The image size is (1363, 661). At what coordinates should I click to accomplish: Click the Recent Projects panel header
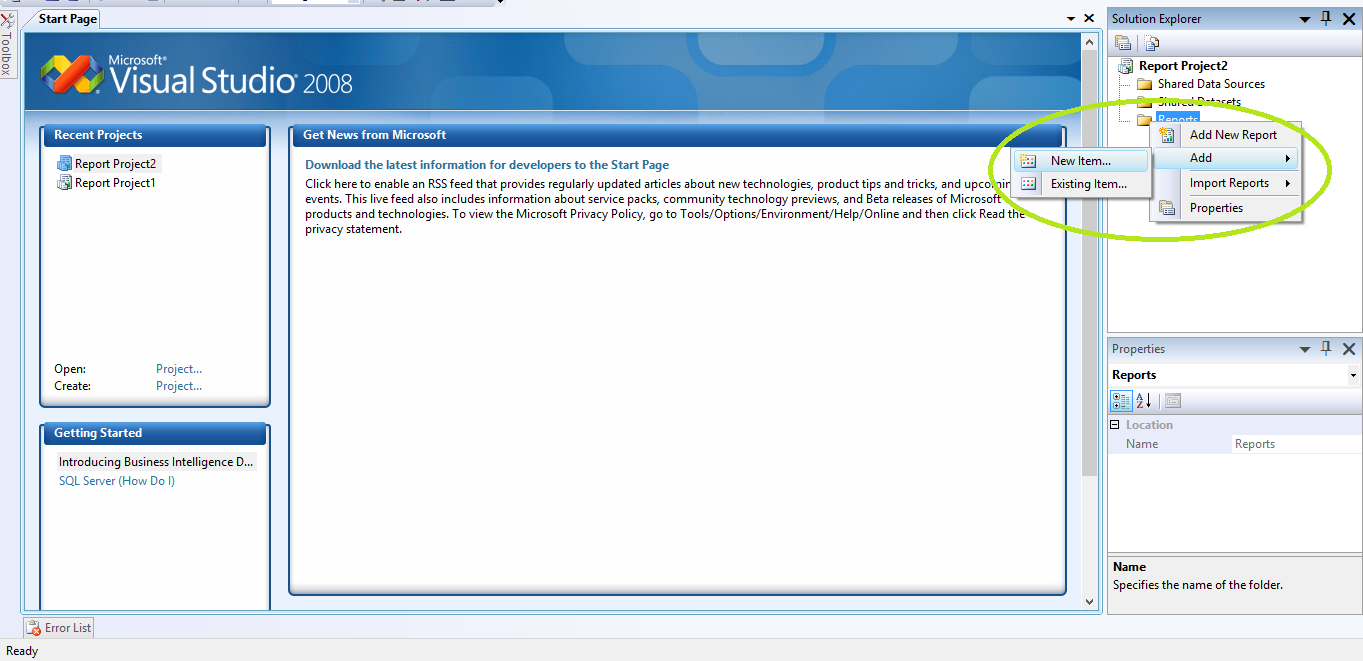(x=155, y=135)
